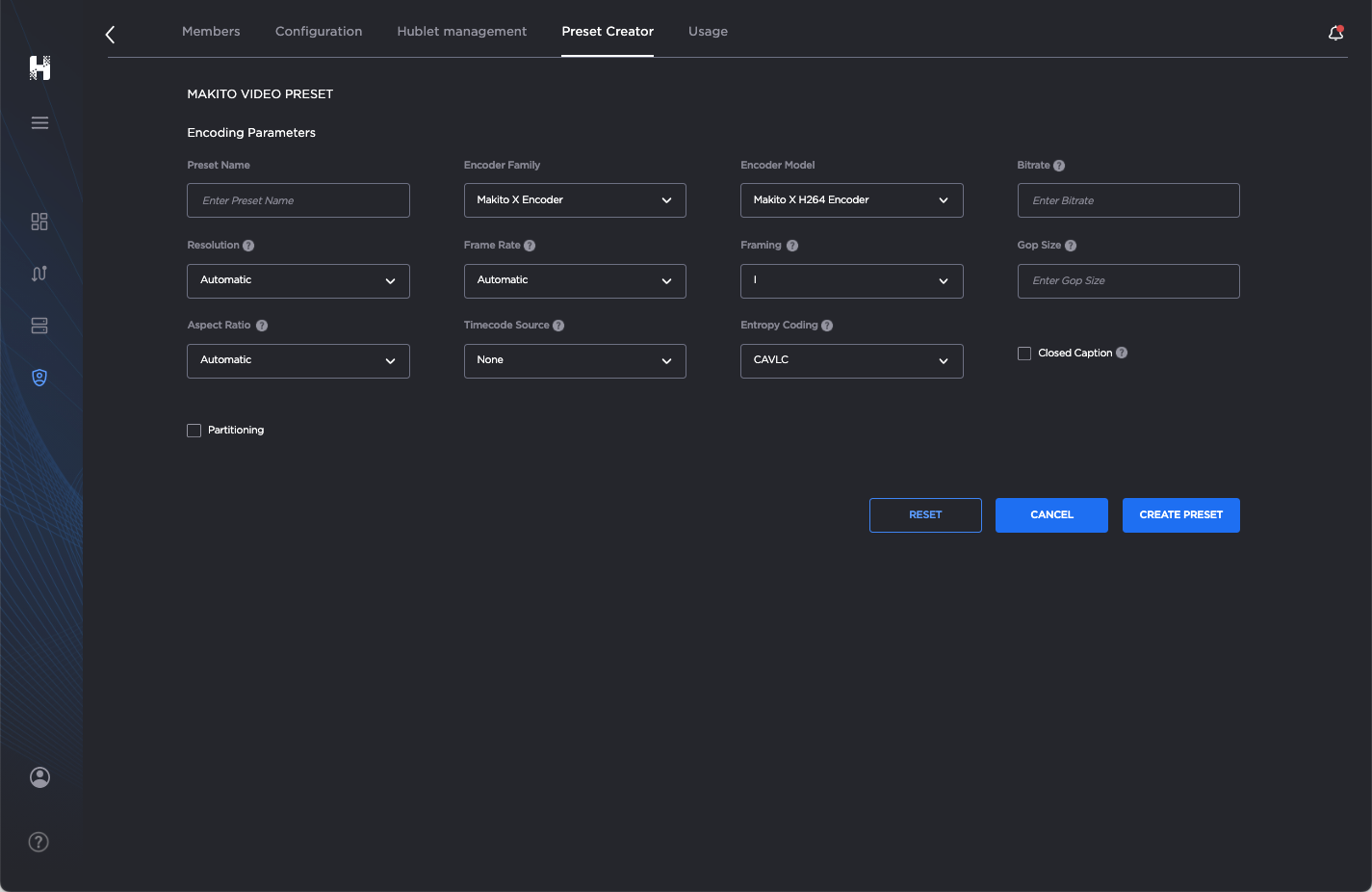This screenshot has width=1372, height=892.
Task: Select the admin shield icon in sidebar
Action: 39,377
